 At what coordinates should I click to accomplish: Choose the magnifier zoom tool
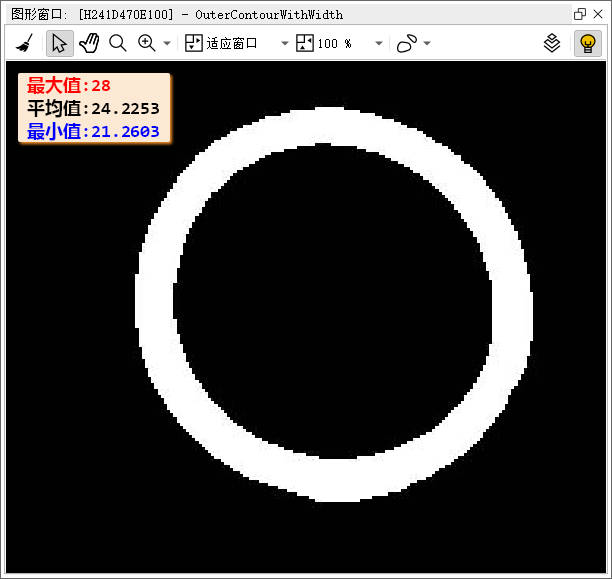point(117,43)
